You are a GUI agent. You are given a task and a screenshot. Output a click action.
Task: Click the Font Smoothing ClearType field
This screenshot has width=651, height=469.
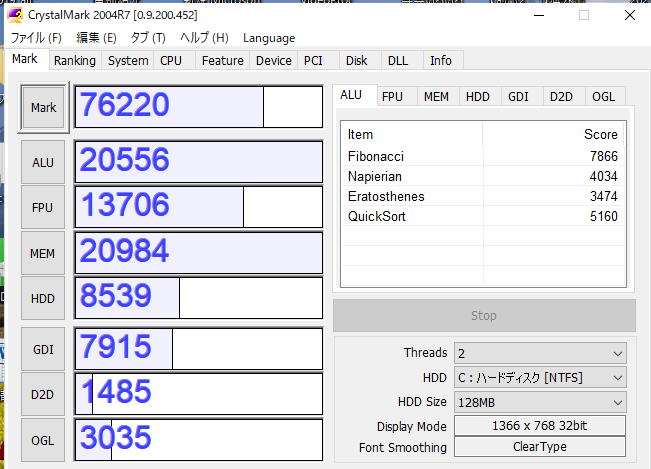pyautogui.click(x=540, y=447)
